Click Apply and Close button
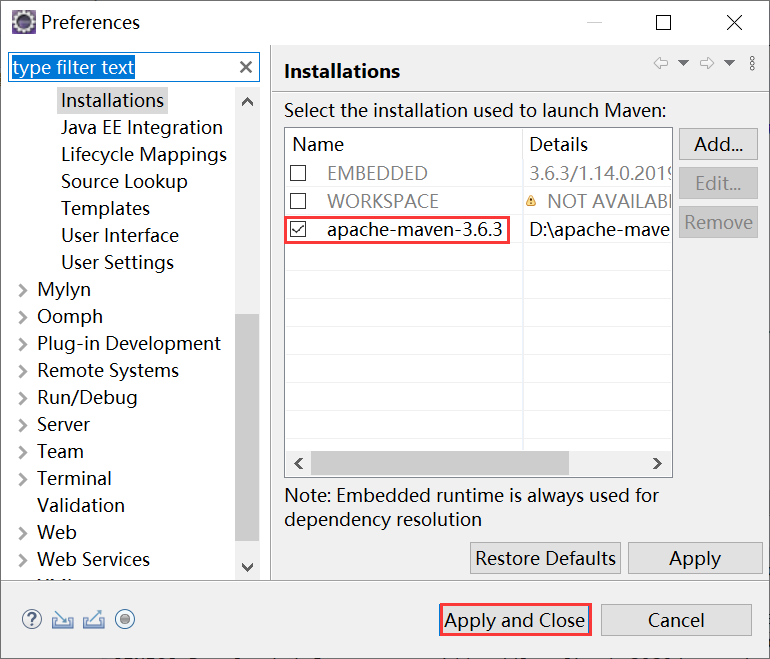This screenshot has width=770, height=659. (x=515, y=620)
